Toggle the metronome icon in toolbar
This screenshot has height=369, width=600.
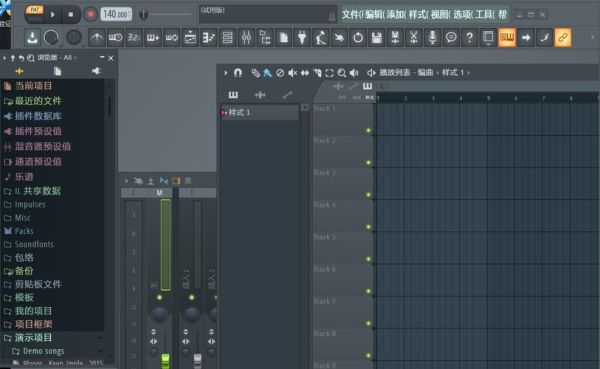click(96, 38)
